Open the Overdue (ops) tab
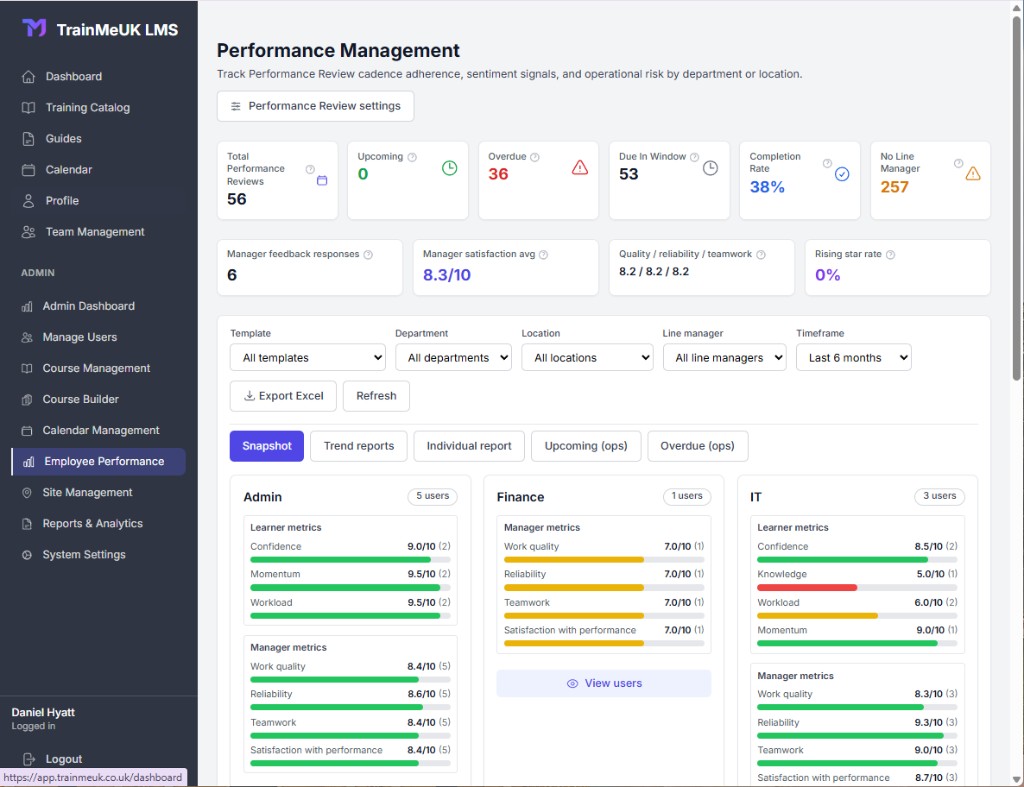 coord(697,446)
